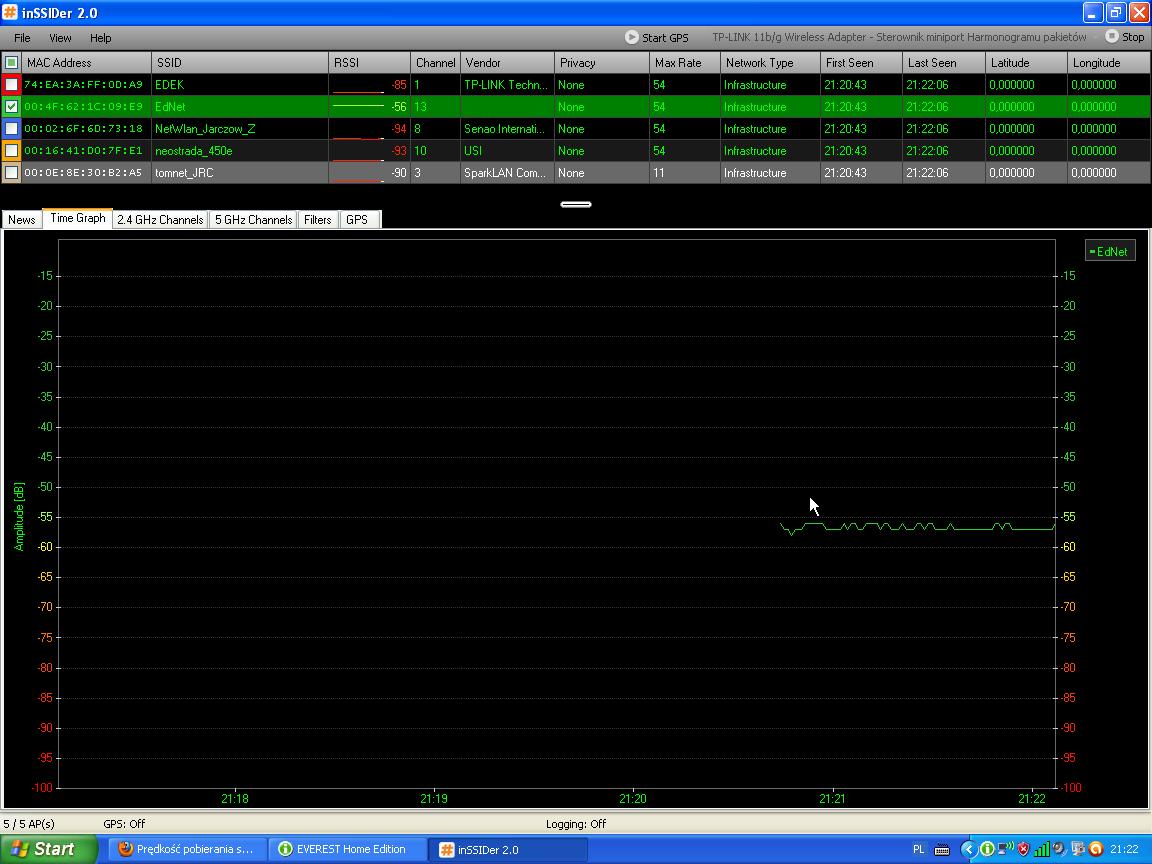The image size is (1152, 864).
Task: Click the inSSIDer 2.0 taskbar button
Action: tap(508, 849)
